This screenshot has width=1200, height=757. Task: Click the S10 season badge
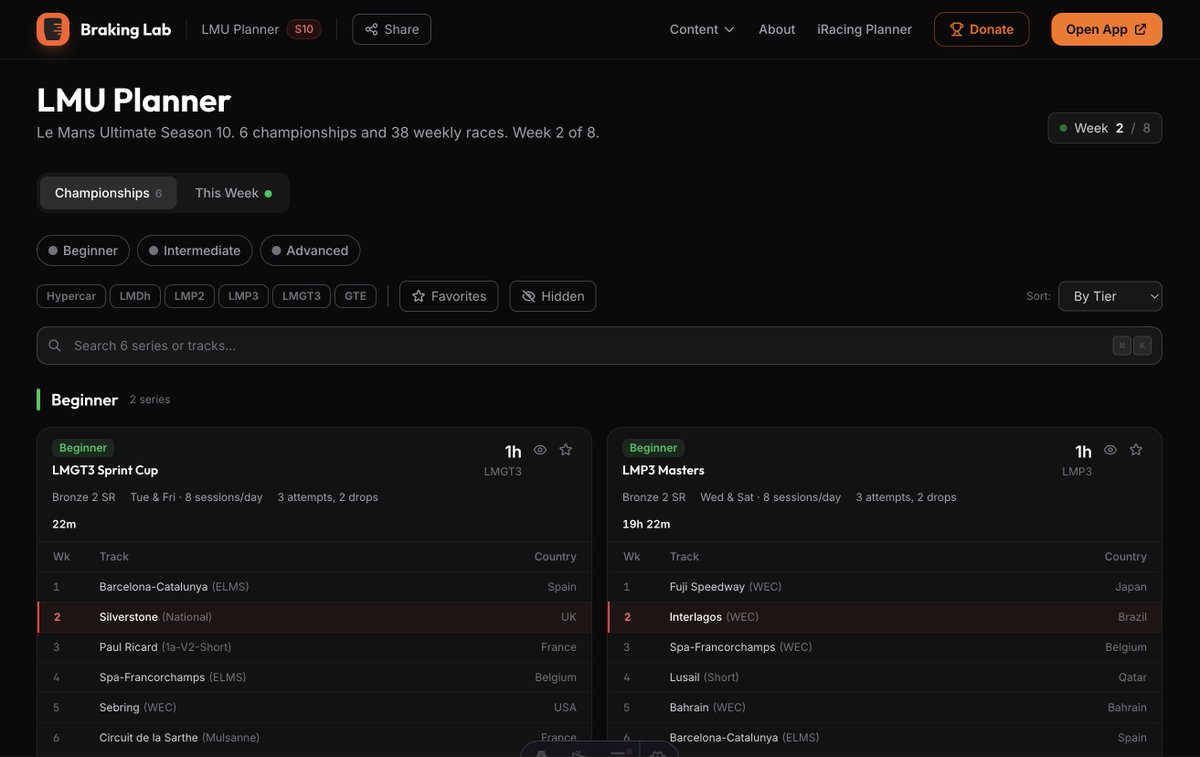(304, 29)
